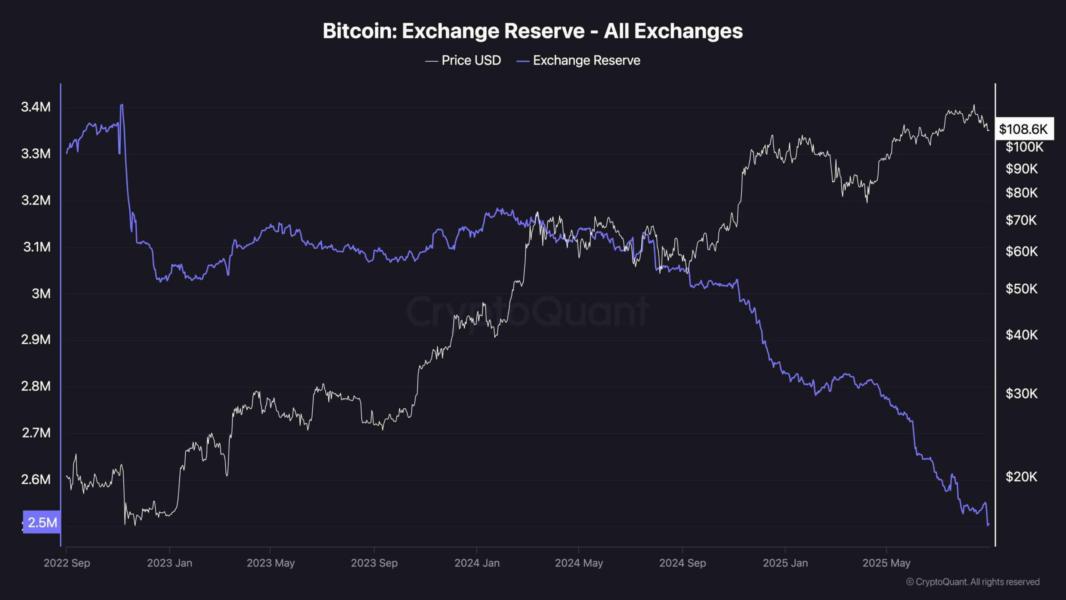Click the $20K right axis label
Image resolution: width=1066 pixels, height=600 pixels.
(x=1021, y=476)
